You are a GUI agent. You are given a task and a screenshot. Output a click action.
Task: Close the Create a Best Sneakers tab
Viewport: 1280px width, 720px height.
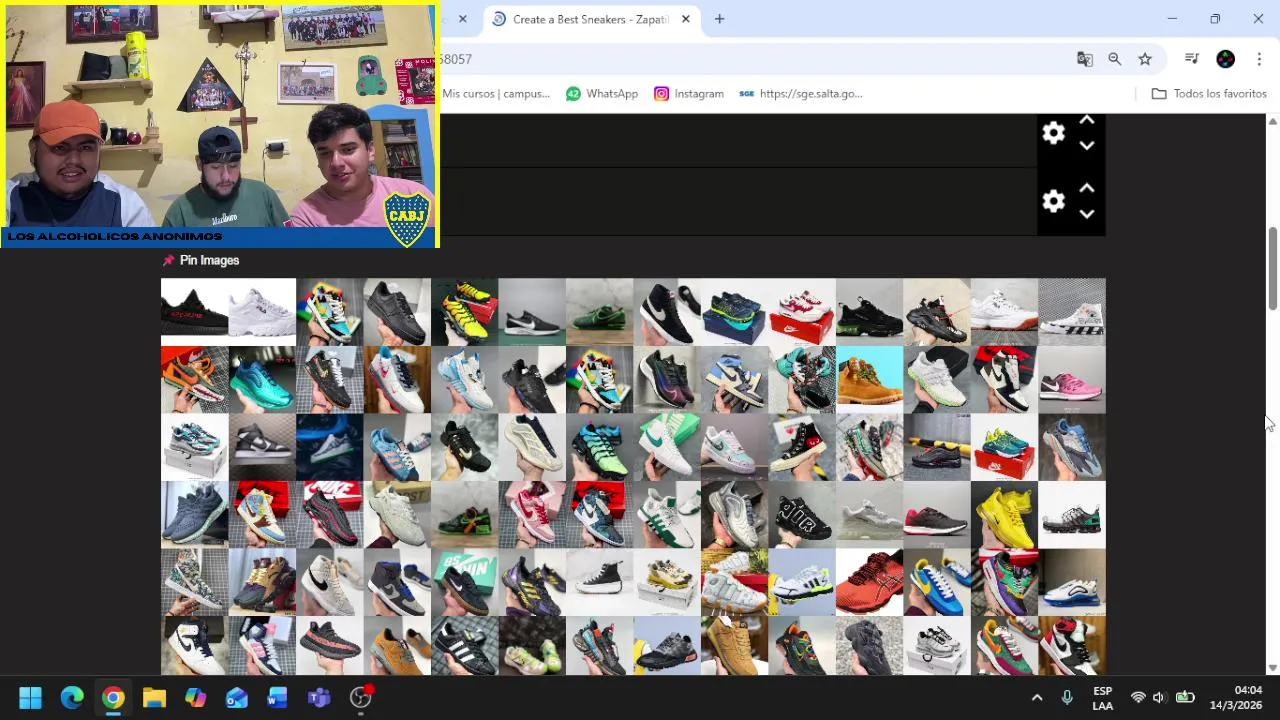point(686,19)
